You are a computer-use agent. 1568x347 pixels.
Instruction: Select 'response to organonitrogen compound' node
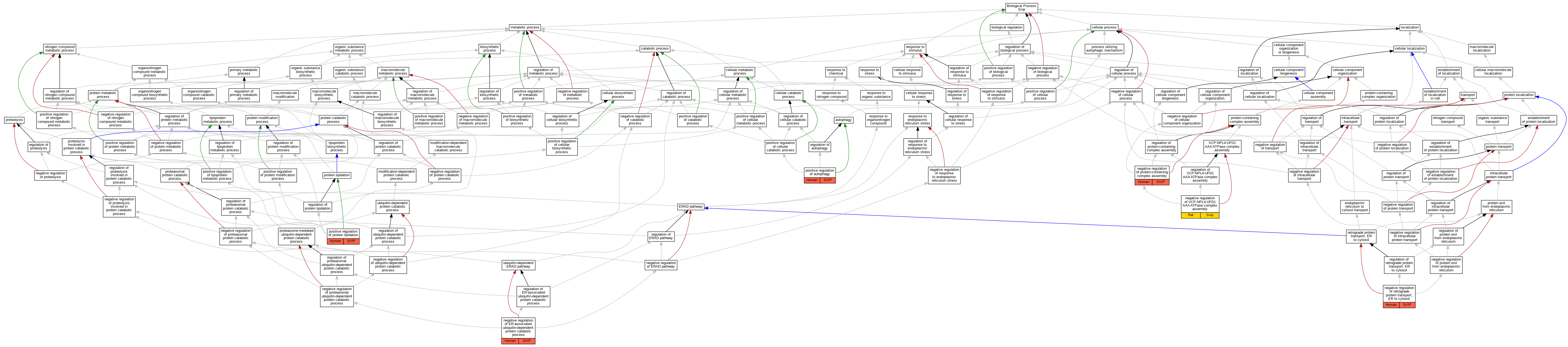878,120
